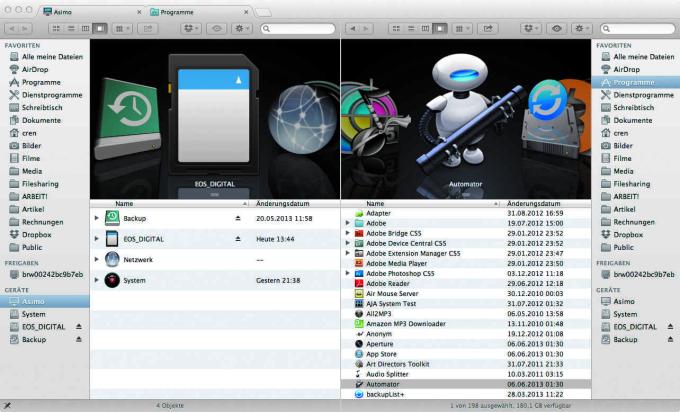Select Amazon MP3 Downloader row
The width and height of the screenshot is (680, 412).
coord(466,324)
